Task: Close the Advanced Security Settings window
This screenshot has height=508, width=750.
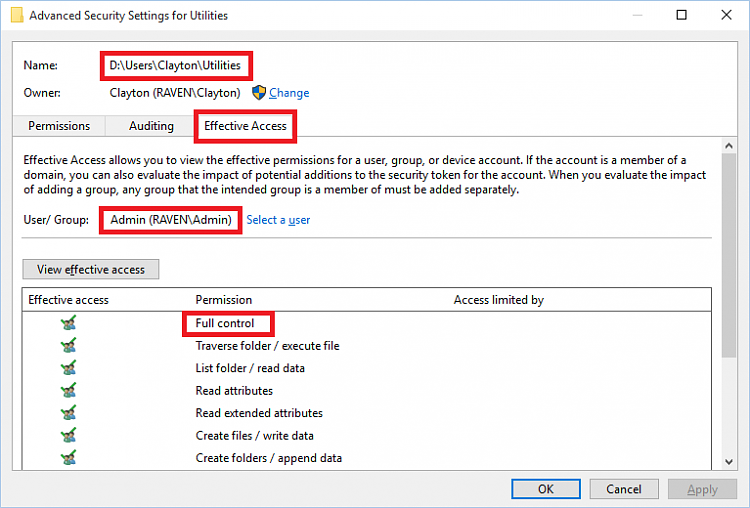Action: tap(726, 15)
